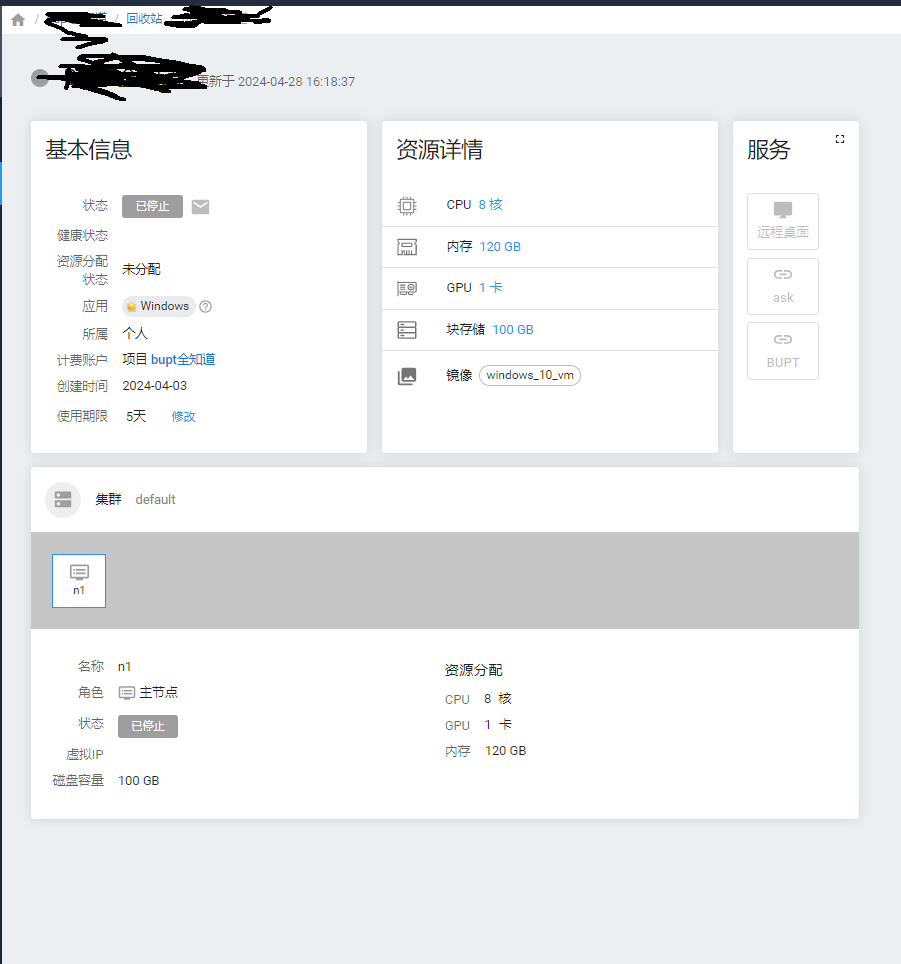Click the block storage icon
Viewport: 901px width, 964px height.
coord(407,330)
